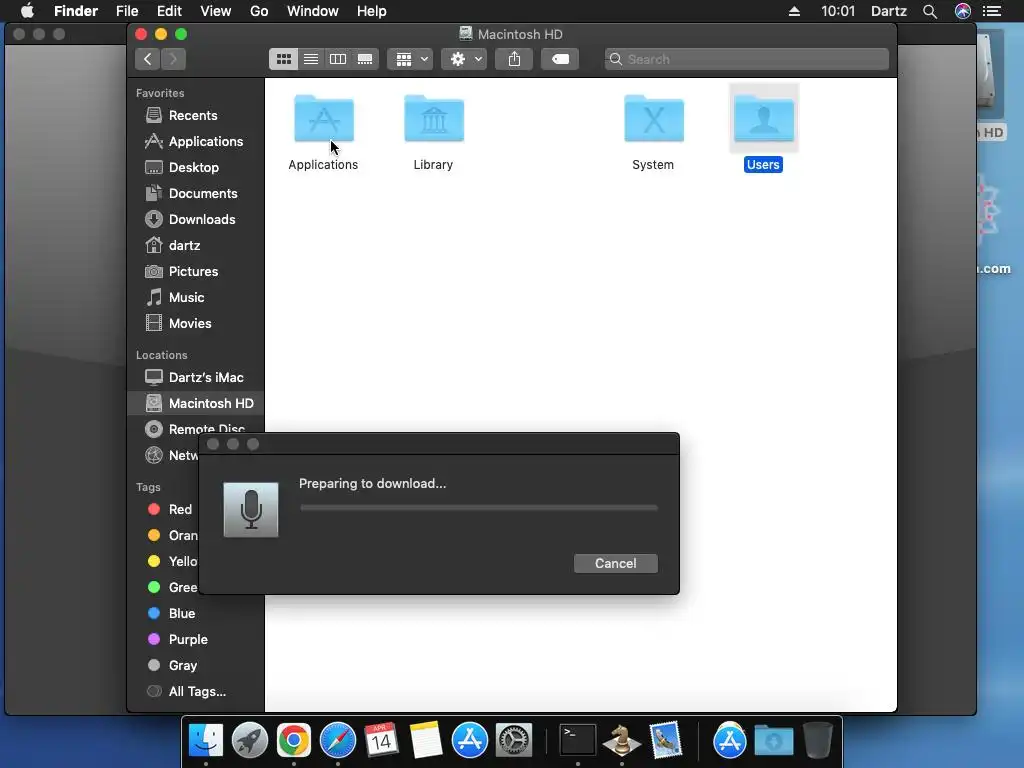
Task: Go forward with the forward arrow
Action: [173, 59]
